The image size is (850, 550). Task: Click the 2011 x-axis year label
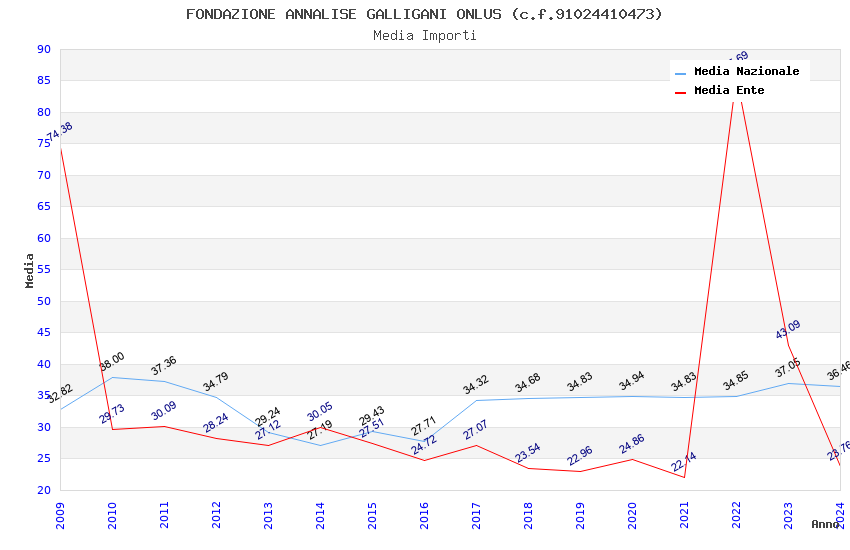[164, 515]
